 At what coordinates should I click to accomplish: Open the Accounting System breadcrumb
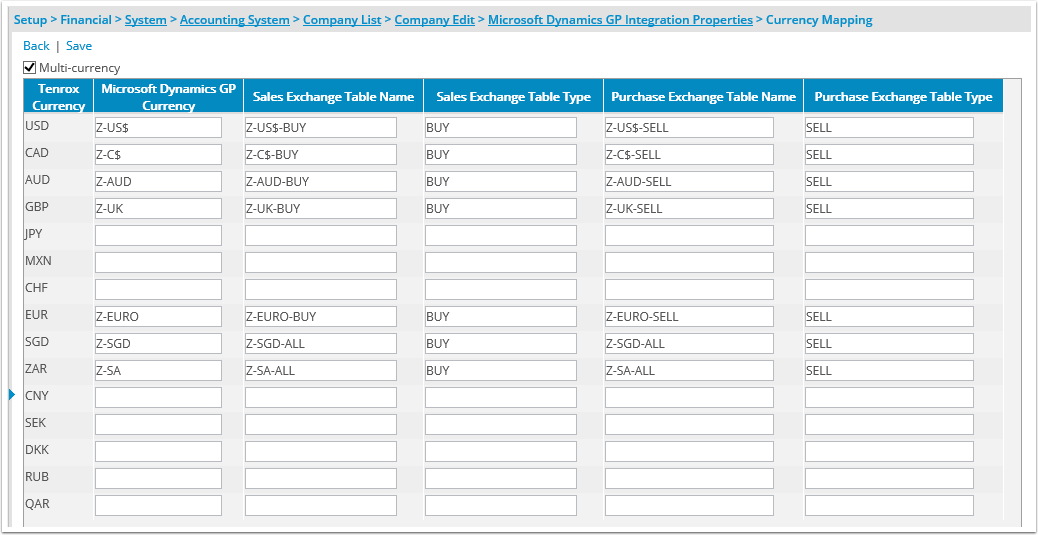[234, 20]
